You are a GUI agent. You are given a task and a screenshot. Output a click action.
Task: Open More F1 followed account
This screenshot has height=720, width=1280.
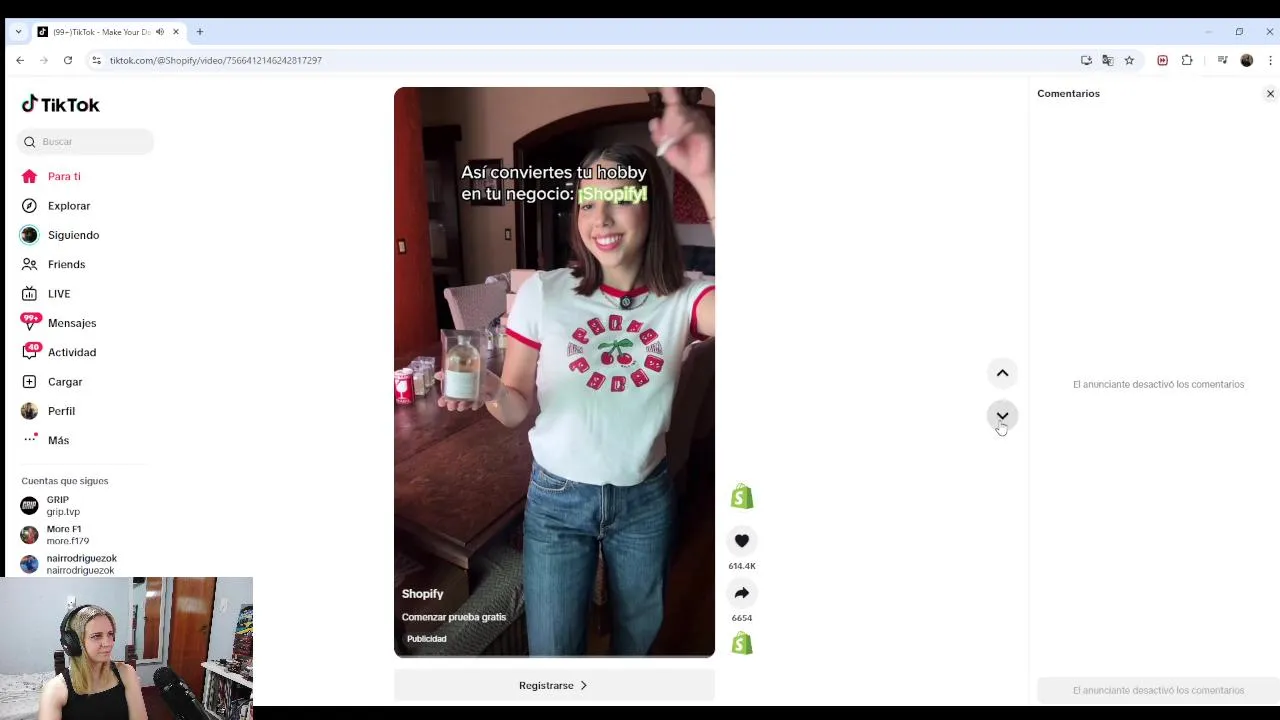[70, 535]
